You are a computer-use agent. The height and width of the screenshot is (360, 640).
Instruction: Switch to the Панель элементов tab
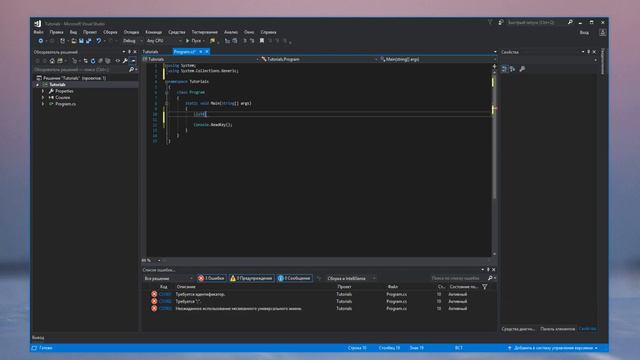pos(557,329)
